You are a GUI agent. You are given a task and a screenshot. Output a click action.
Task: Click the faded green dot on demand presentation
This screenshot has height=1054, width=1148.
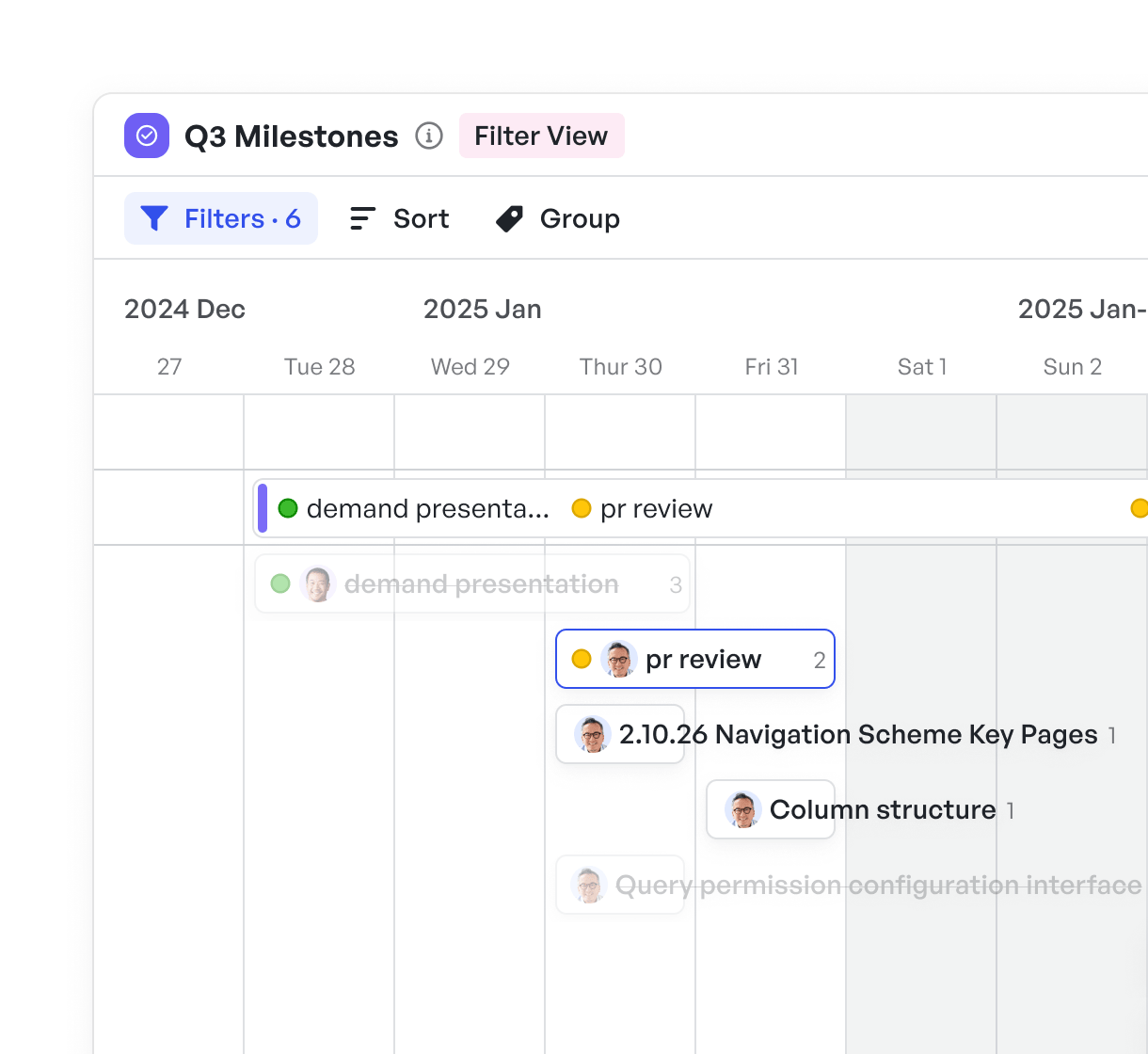click(x=280, y=583)
